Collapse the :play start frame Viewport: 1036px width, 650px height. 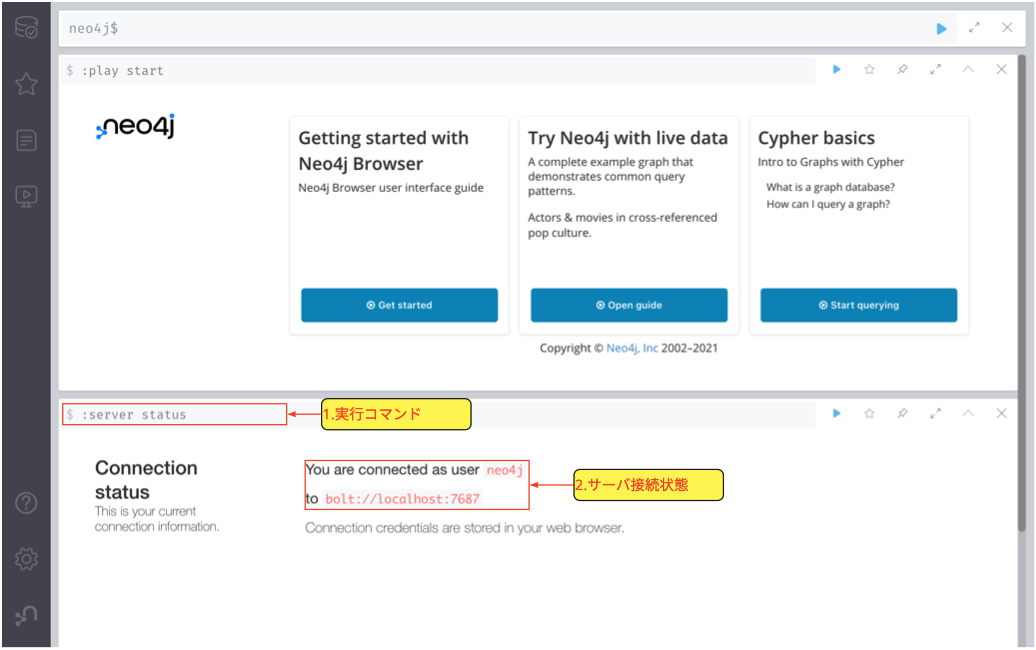pyautogui.click(x=968, y=69)
